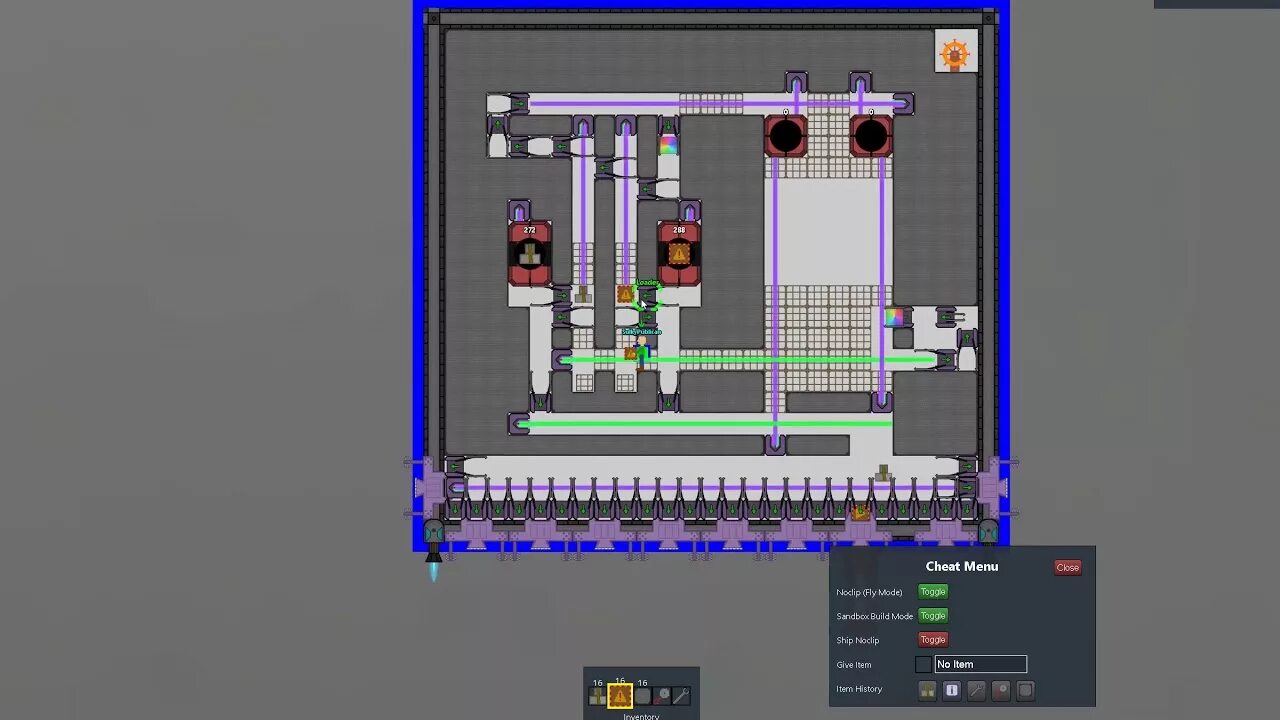The image size is (1280, 720).
Task: Click the rainbow item near upper conveyor
Action: coord(668,146)
